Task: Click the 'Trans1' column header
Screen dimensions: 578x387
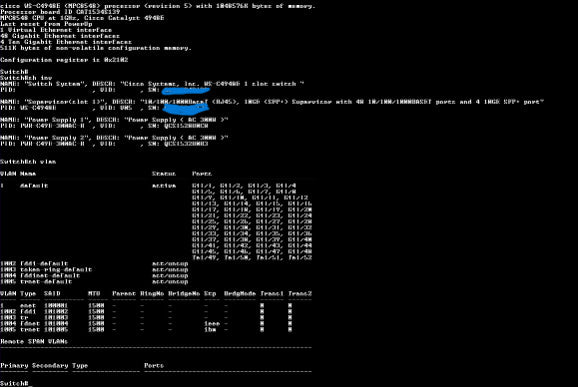Action: [272, 294]
